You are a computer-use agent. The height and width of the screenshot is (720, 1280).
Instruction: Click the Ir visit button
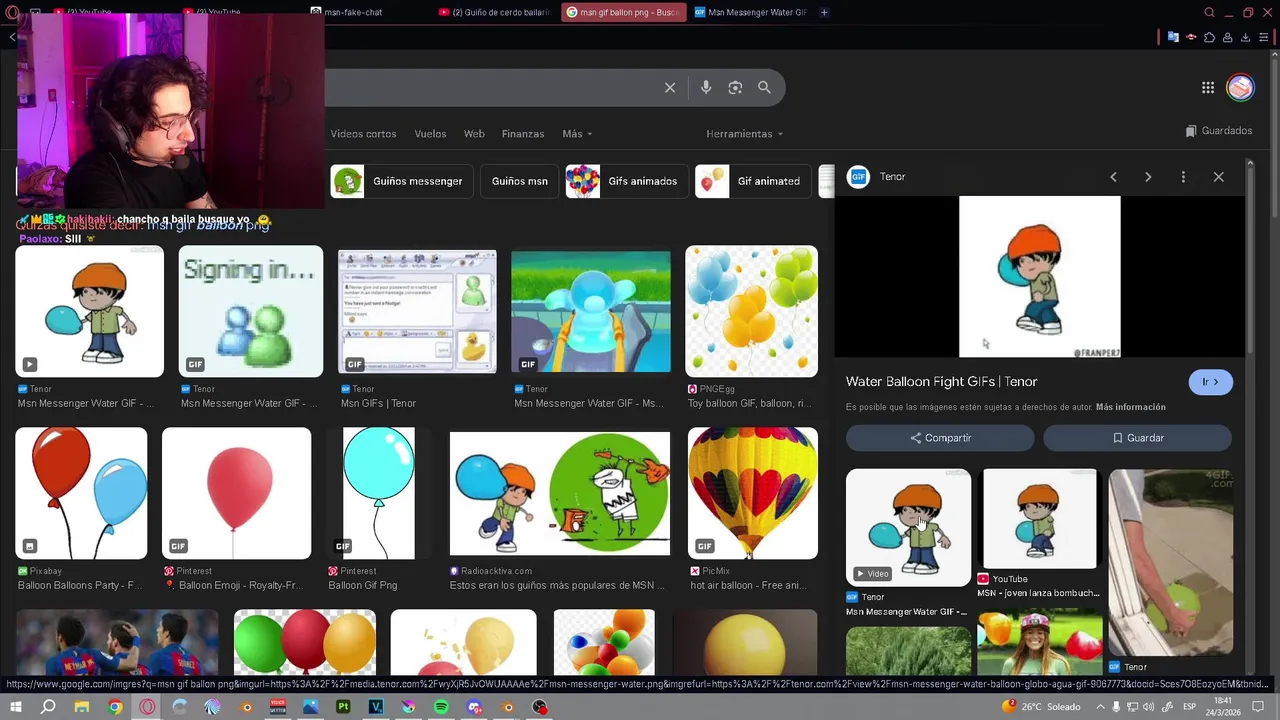click(1210, 382)
